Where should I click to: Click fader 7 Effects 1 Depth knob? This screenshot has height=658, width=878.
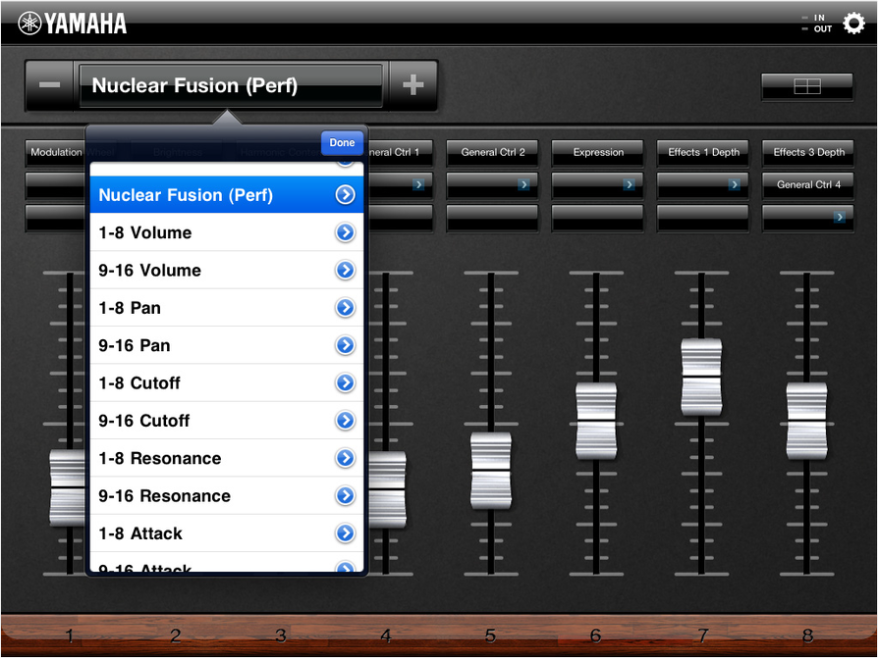[x=702, y=377]
